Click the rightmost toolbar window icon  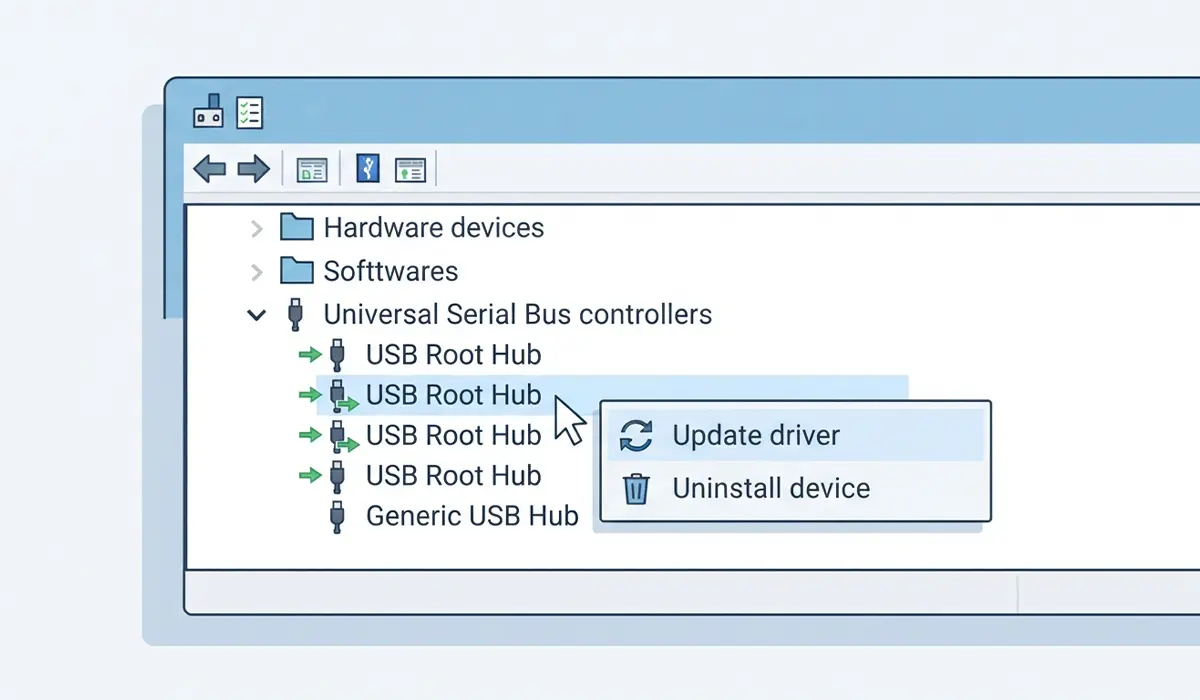coord(410,171)
